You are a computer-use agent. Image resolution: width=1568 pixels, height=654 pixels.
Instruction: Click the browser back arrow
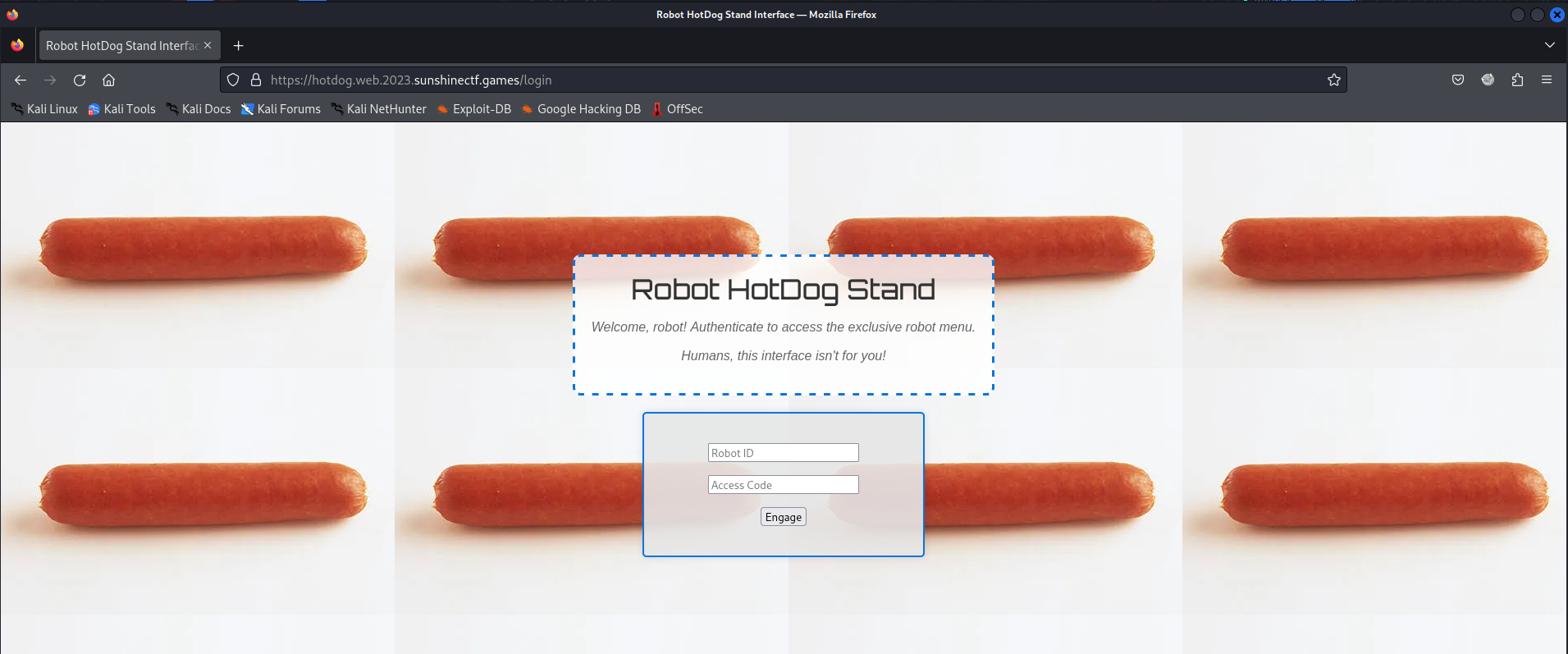tap(21, 80)
